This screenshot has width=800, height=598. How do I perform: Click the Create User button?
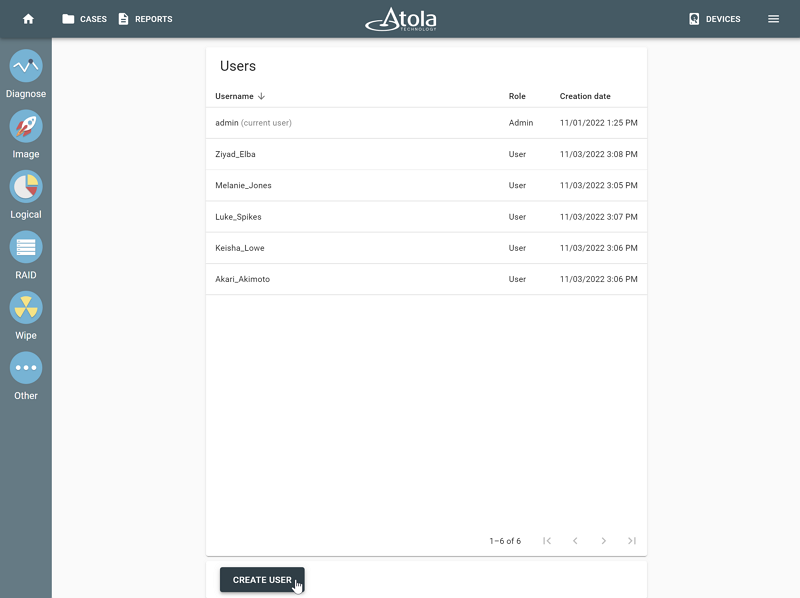[x=262, y=580]
